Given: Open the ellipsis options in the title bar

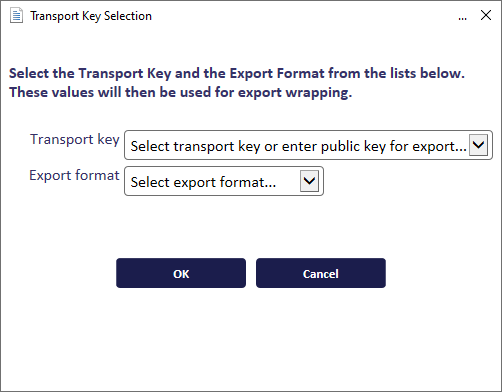Looking at the screenshot, I should [x=462, y=17].
